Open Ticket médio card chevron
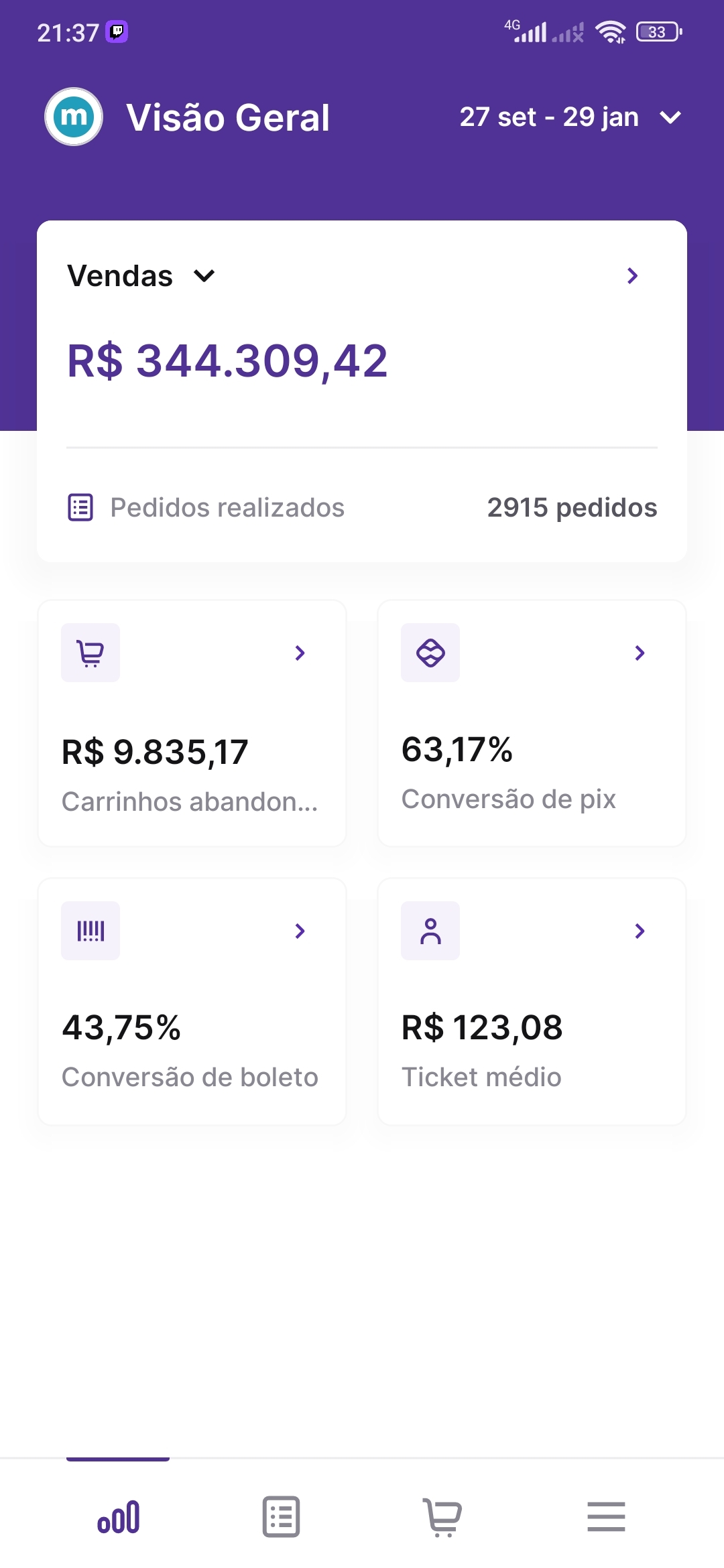724x1568 pixels. (640, 931)
